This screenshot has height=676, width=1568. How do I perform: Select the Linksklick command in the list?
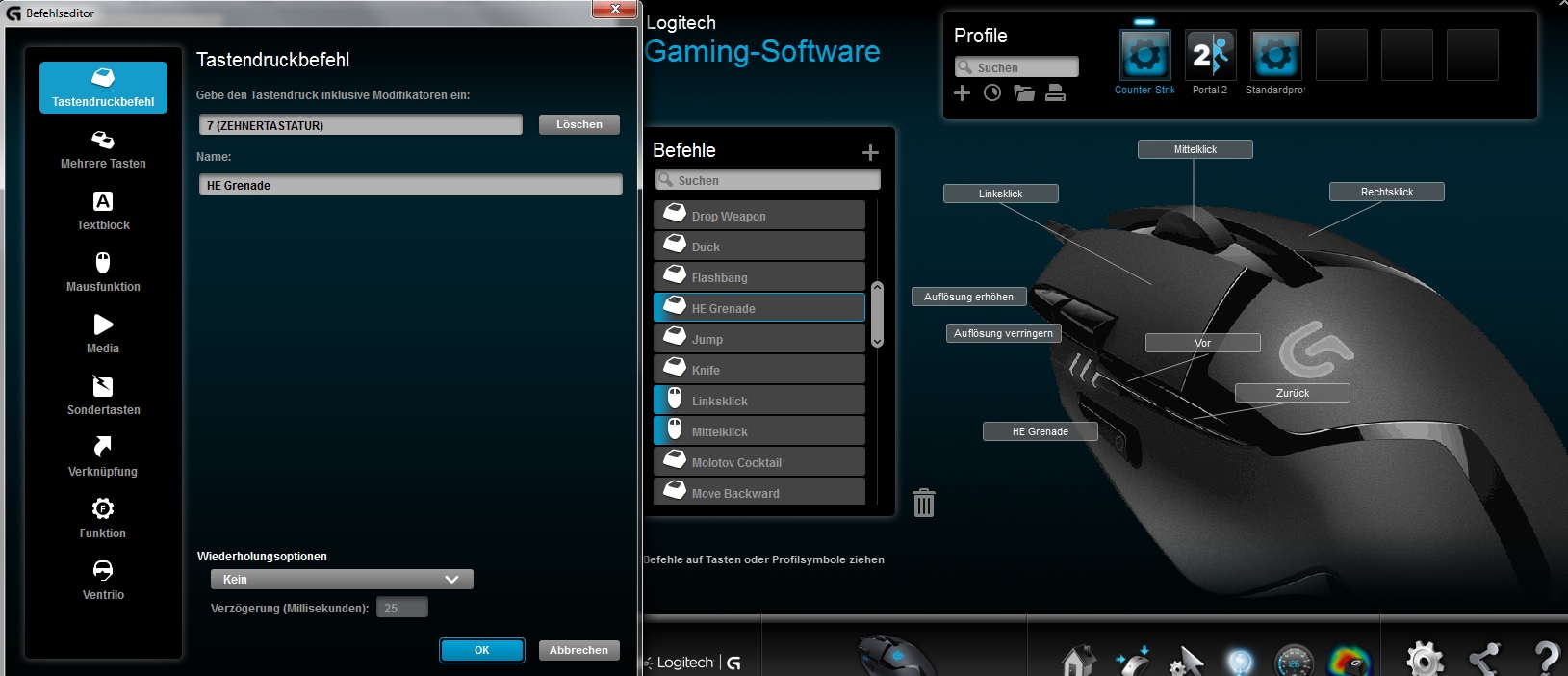click(759, 400)
